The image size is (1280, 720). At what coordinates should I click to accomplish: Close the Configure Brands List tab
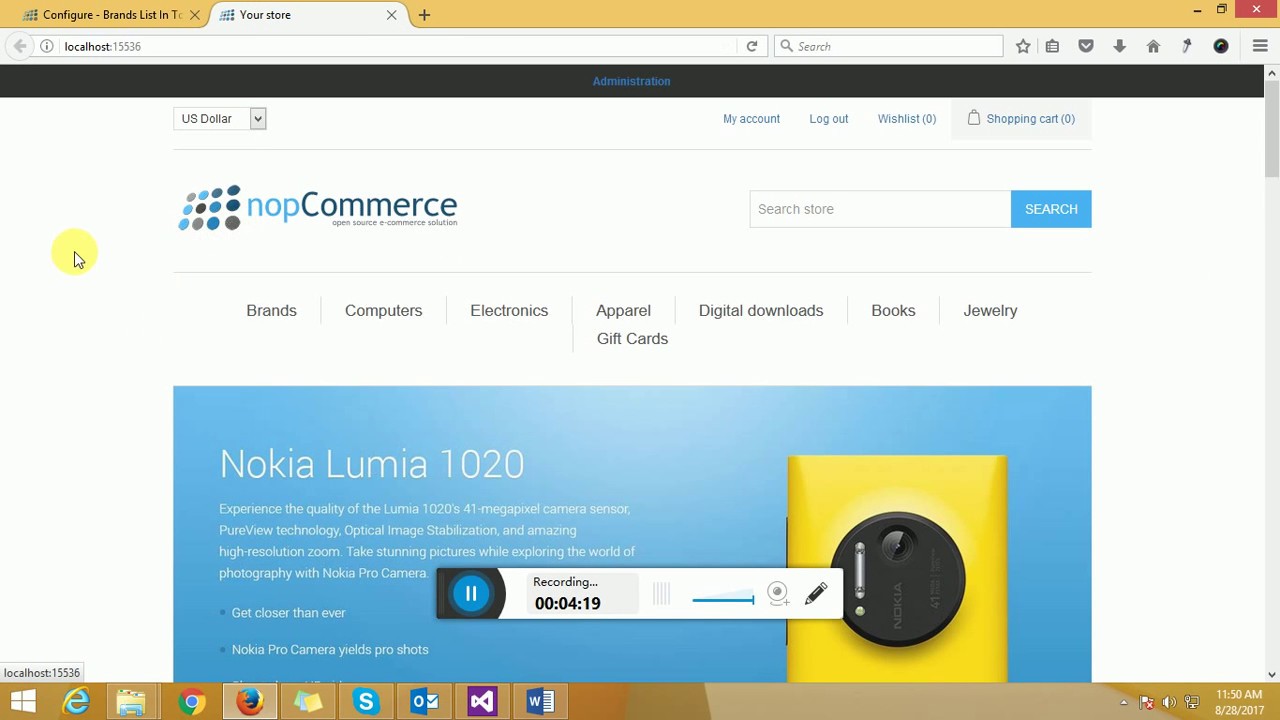[x=195, y=15]
